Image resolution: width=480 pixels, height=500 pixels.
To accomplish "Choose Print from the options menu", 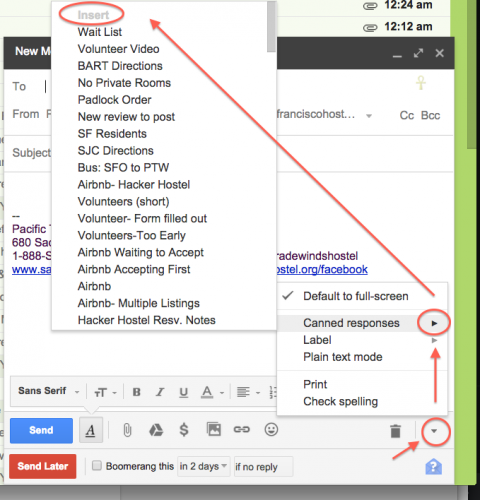I will pyautogui.click(x=362, y=384).
